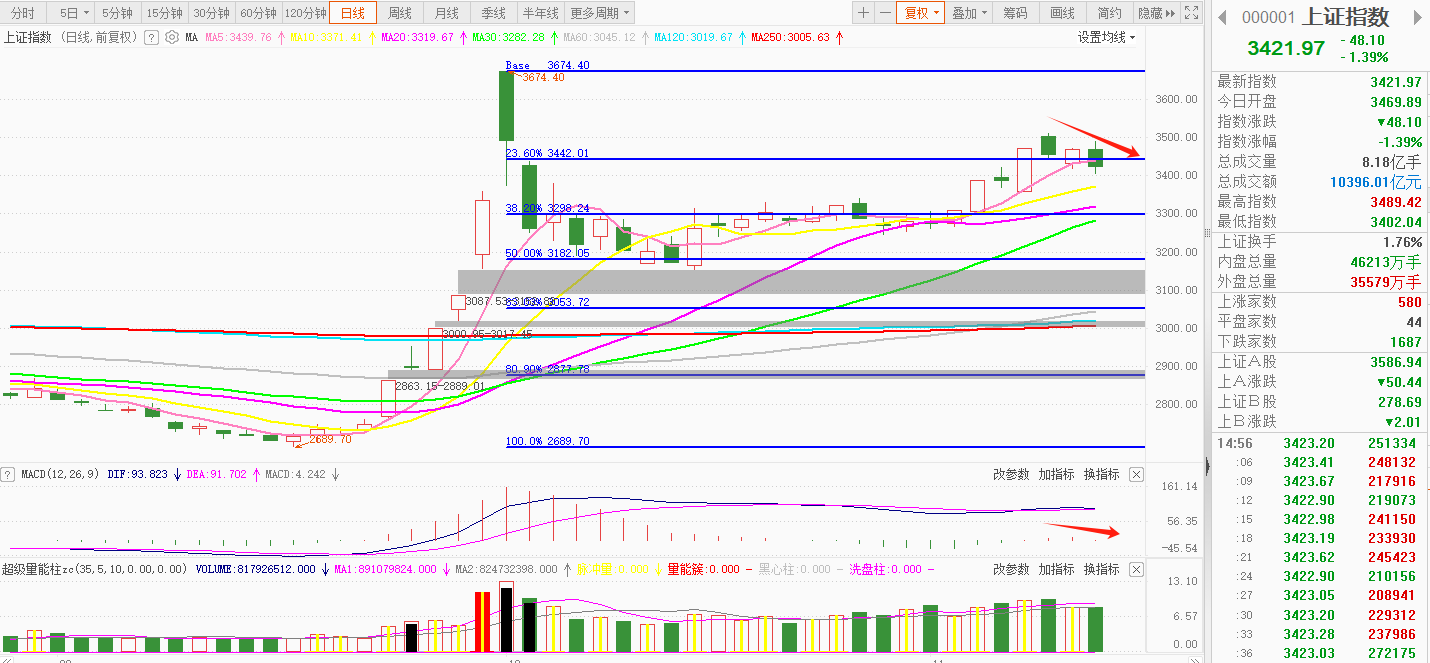Close the MACD indicator panel
Image resolution: width=1430 pixels, height=663 pixels.
(1136, 475)
